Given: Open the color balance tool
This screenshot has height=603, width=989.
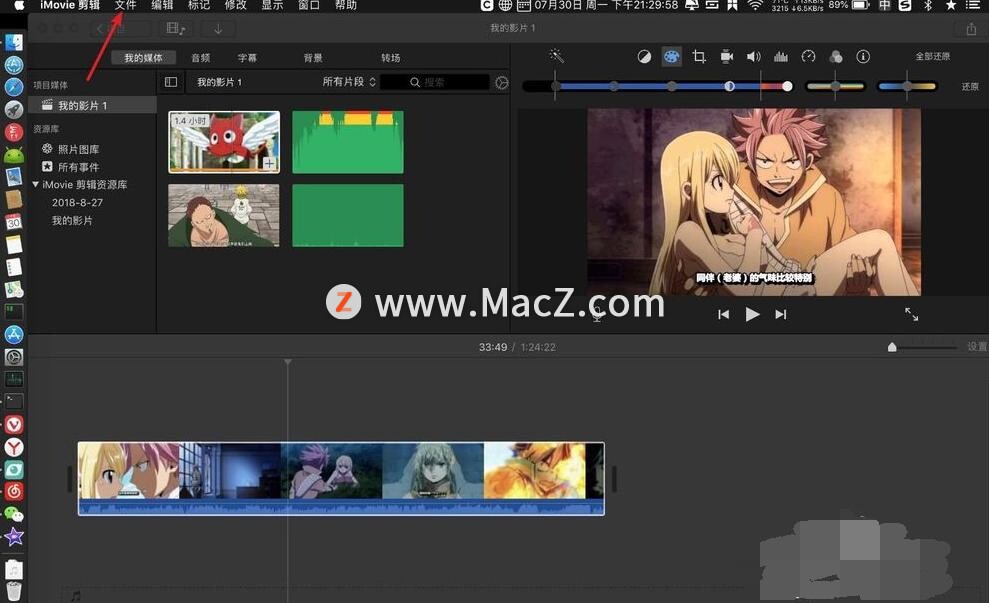Looking at the screenshot, I should pyautogui.click(x=644, y=57).
